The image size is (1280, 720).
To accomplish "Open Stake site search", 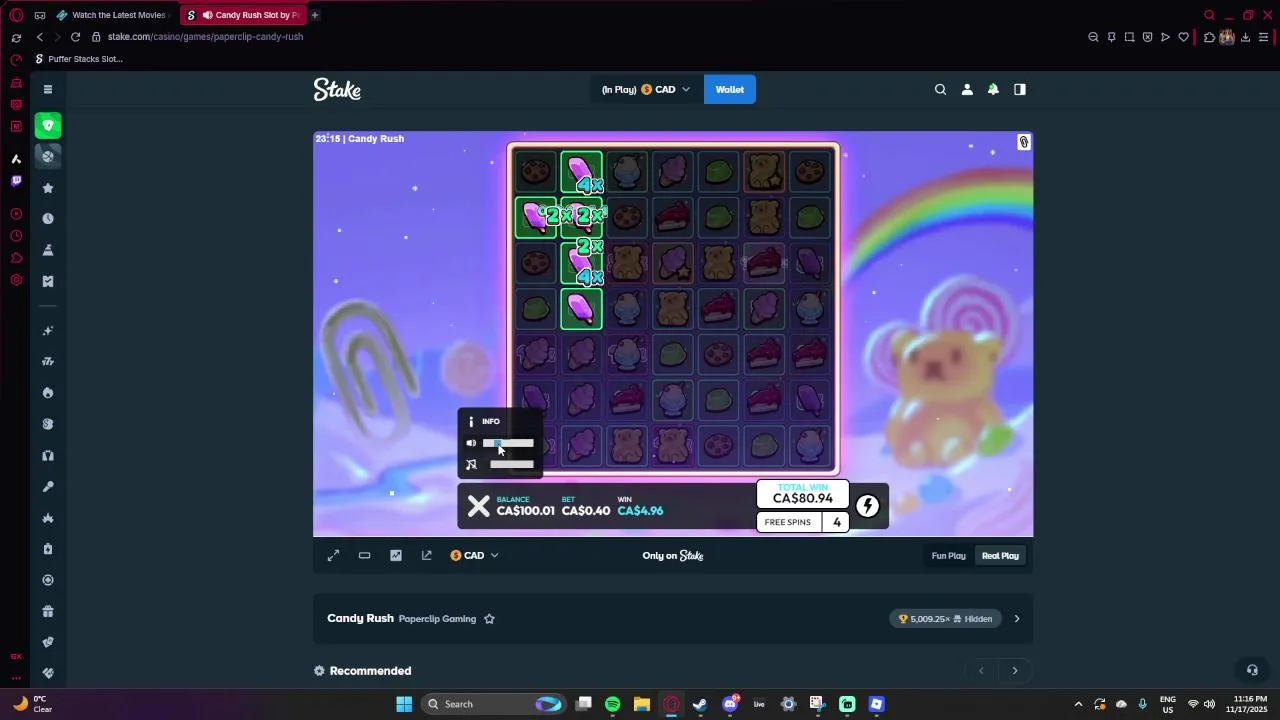I will pos(940,89).
